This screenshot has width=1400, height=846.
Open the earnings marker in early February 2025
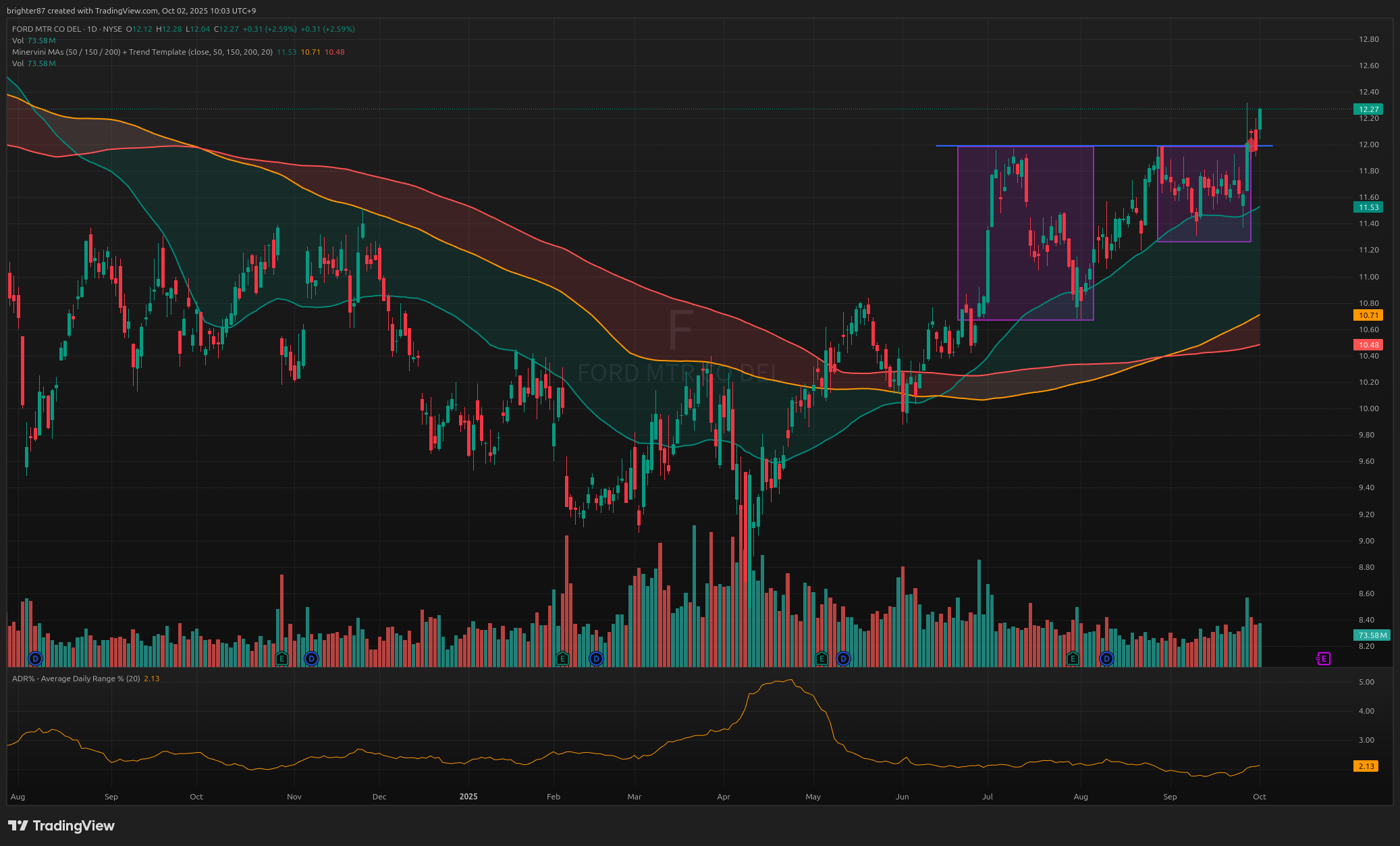pyautogui.click(x=562, y=658)
